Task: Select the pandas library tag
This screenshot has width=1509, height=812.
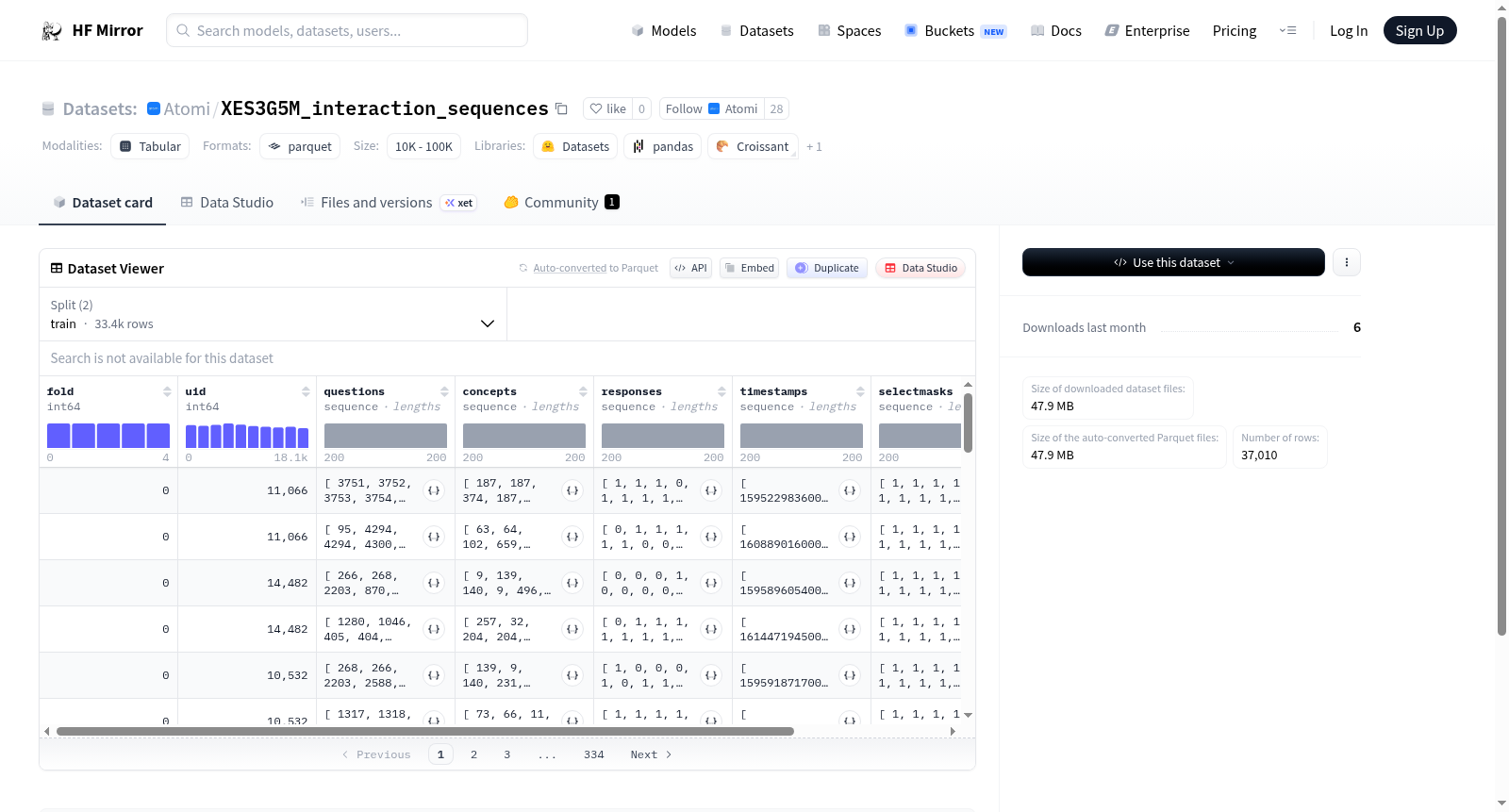Action: tap(662, 146)
